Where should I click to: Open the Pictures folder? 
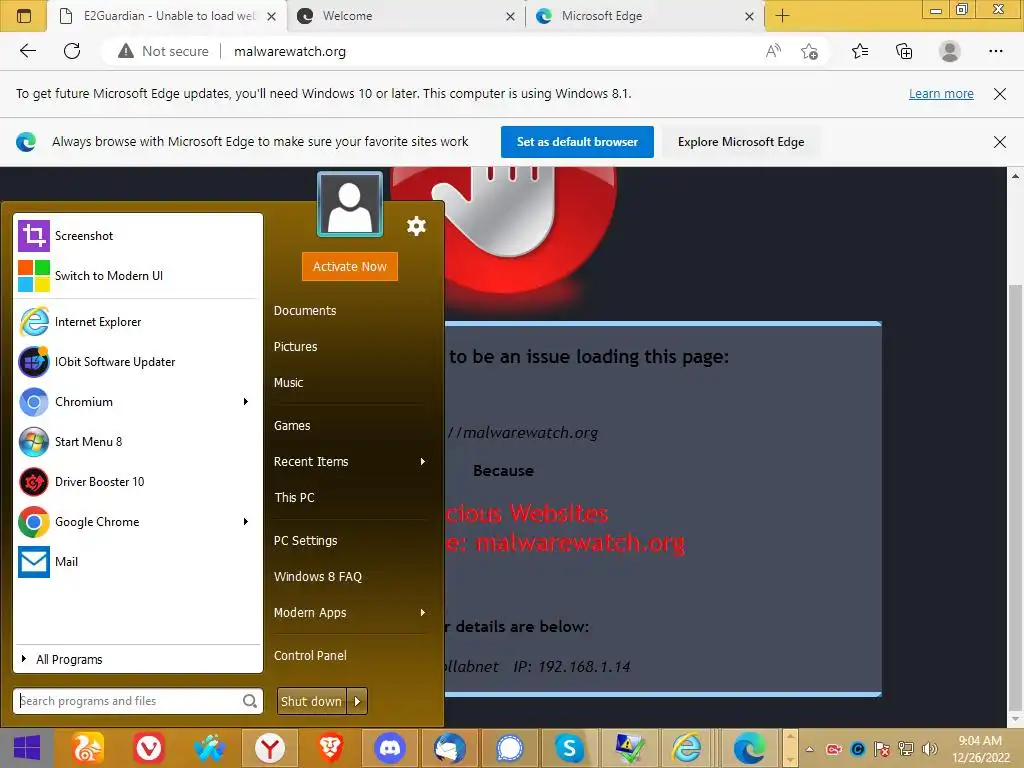click(x=295, y=347)
